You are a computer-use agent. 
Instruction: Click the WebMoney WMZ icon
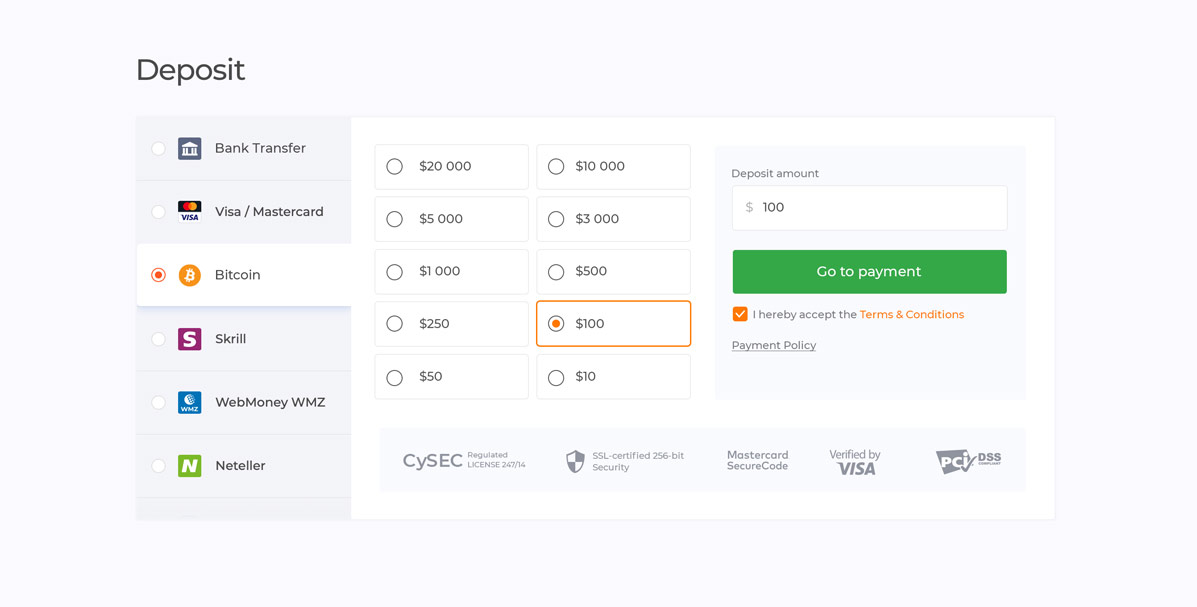[190, 402]
